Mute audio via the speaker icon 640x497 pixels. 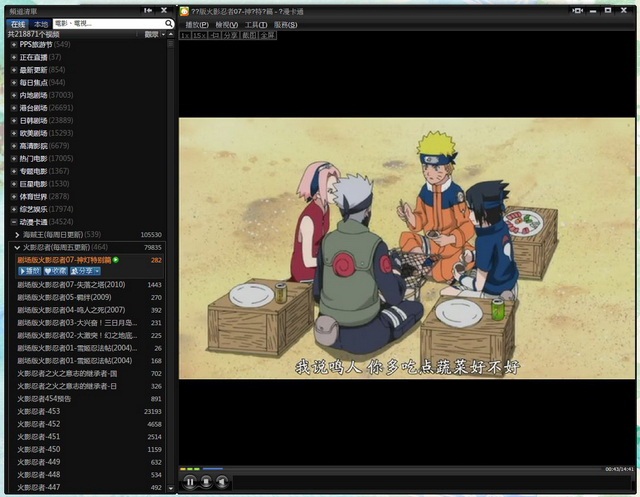click(222, 482)
